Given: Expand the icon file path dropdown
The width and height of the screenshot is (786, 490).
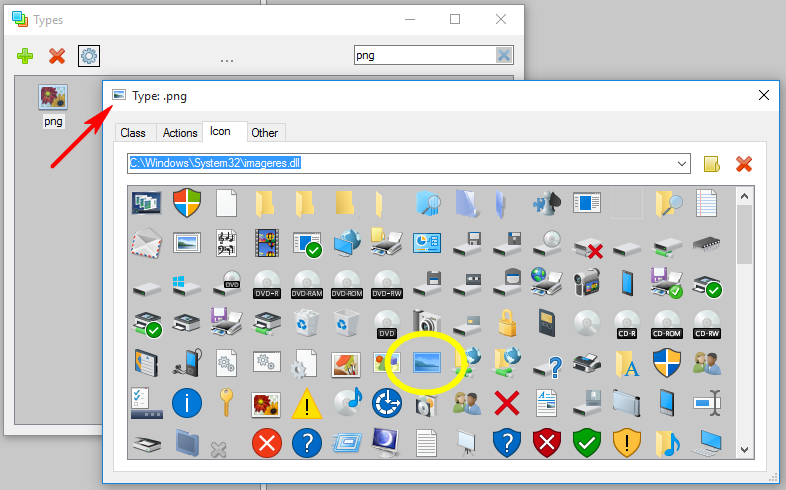Looking at the screenshot, I should (682, 163).
